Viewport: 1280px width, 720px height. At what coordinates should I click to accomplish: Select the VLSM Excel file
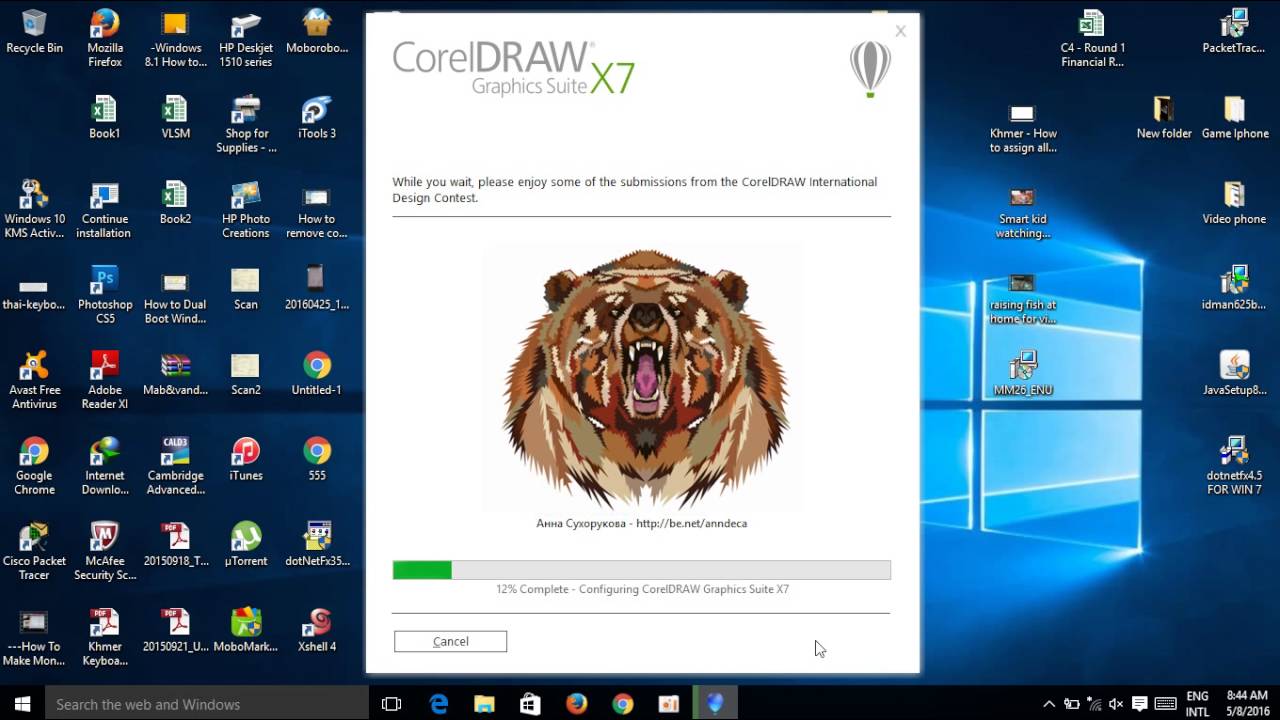(x=175, y=117)
